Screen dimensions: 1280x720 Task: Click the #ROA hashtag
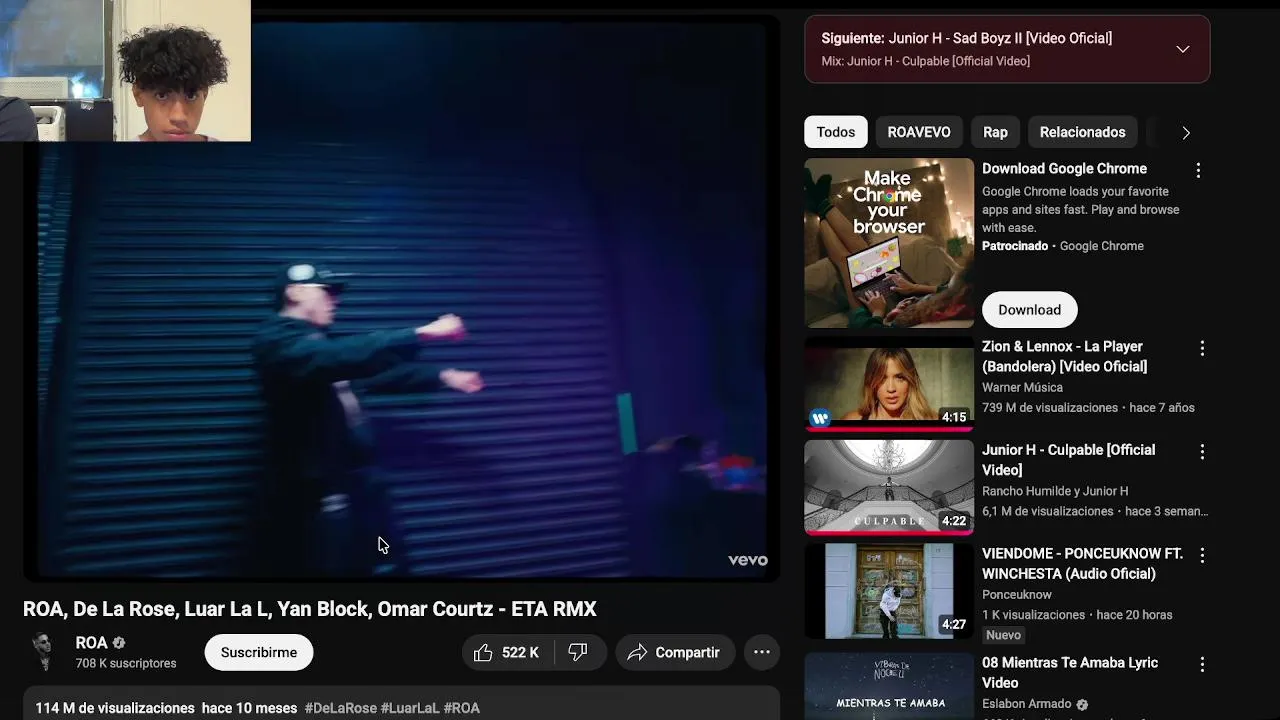point(462,708)
